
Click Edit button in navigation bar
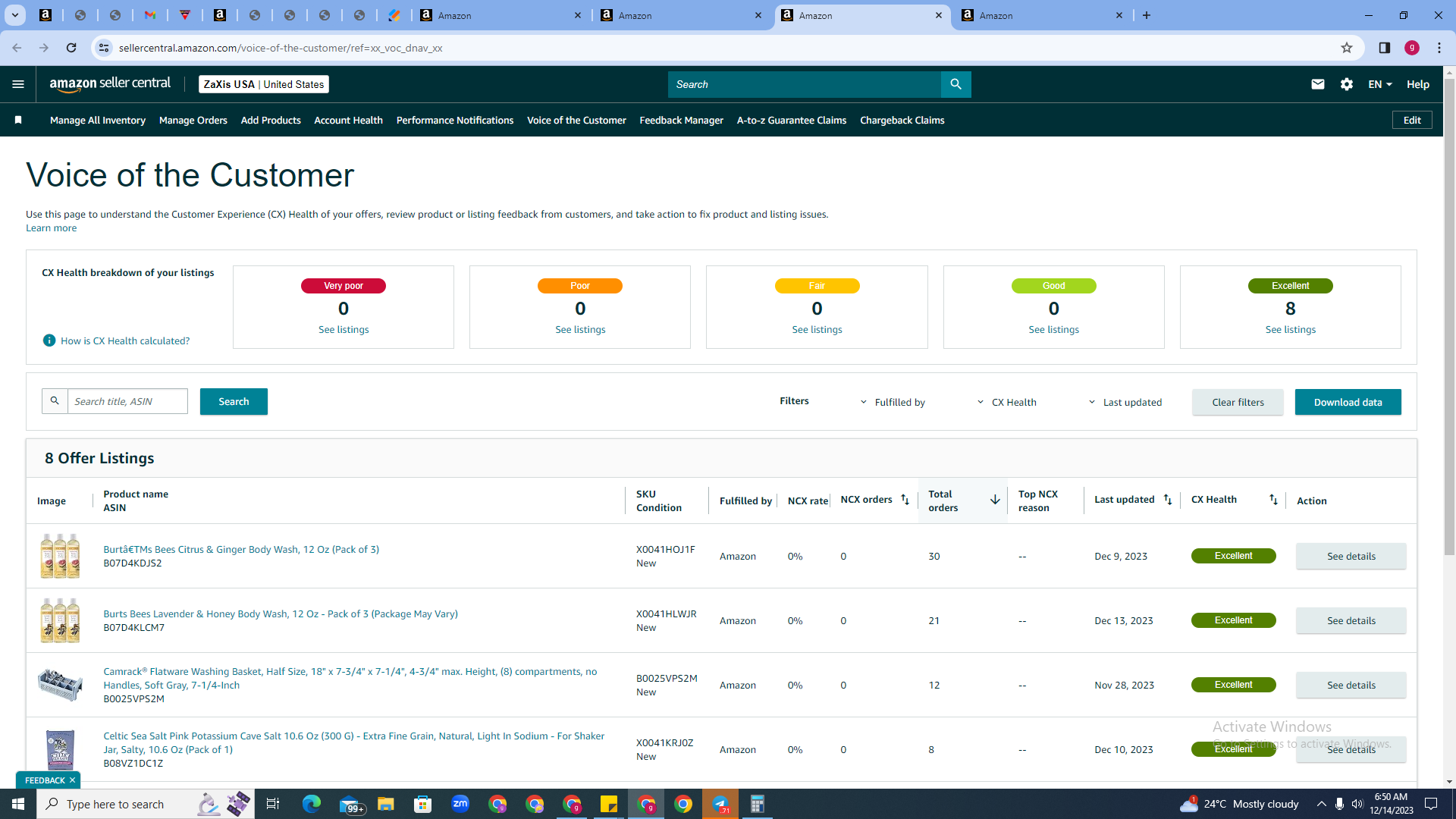pos(1412,120)
